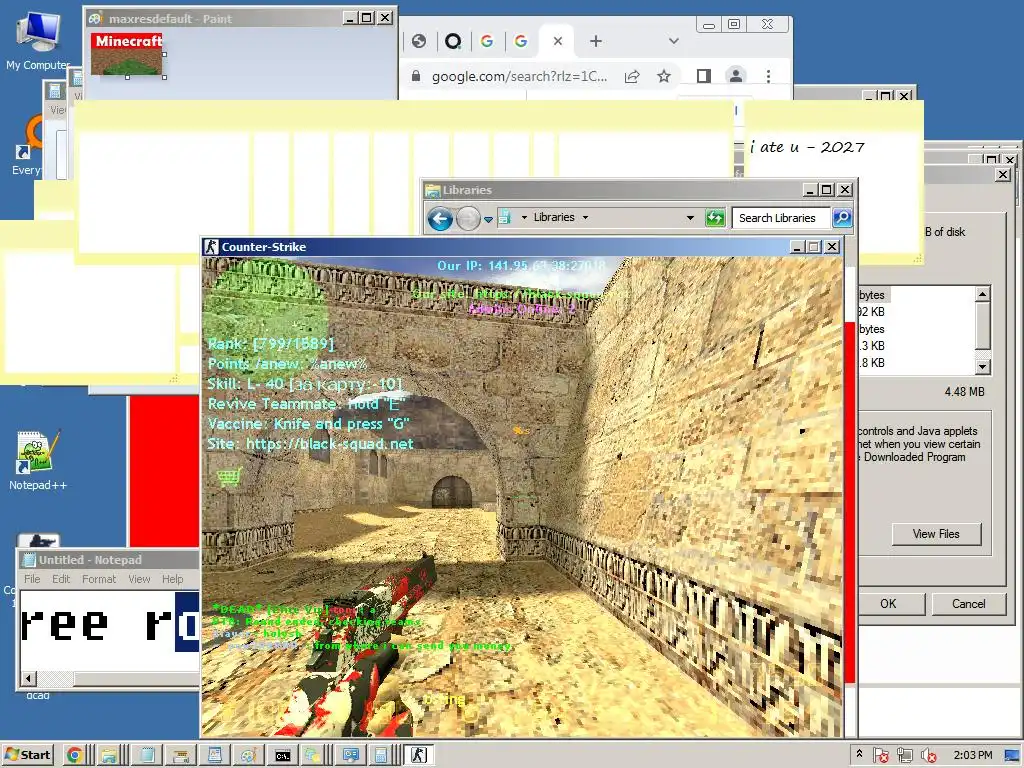Open Chrome profile avatar

click(736, 76)
